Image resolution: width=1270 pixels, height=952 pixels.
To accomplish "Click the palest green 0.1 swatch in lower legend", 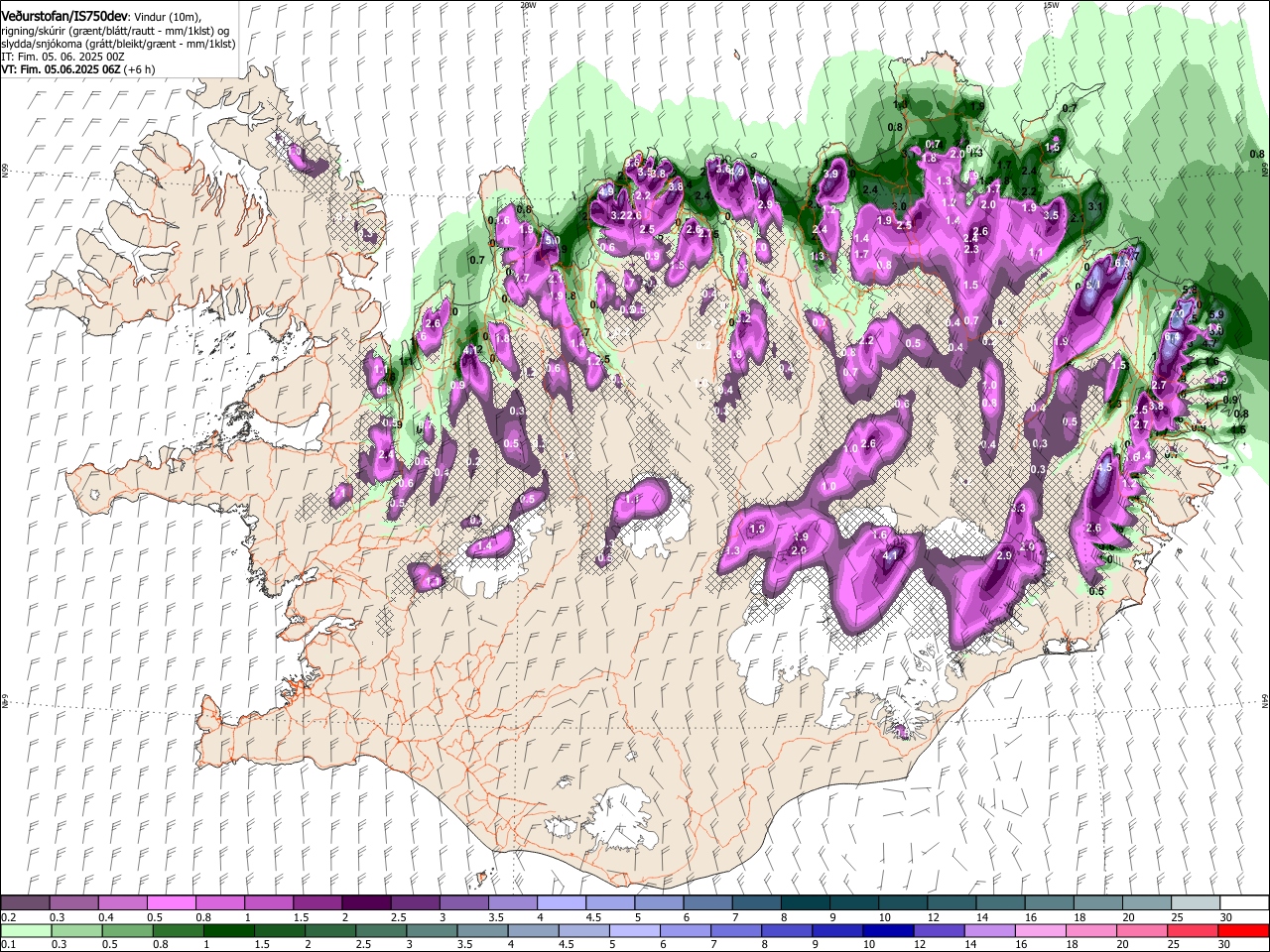I will (26, 930).
